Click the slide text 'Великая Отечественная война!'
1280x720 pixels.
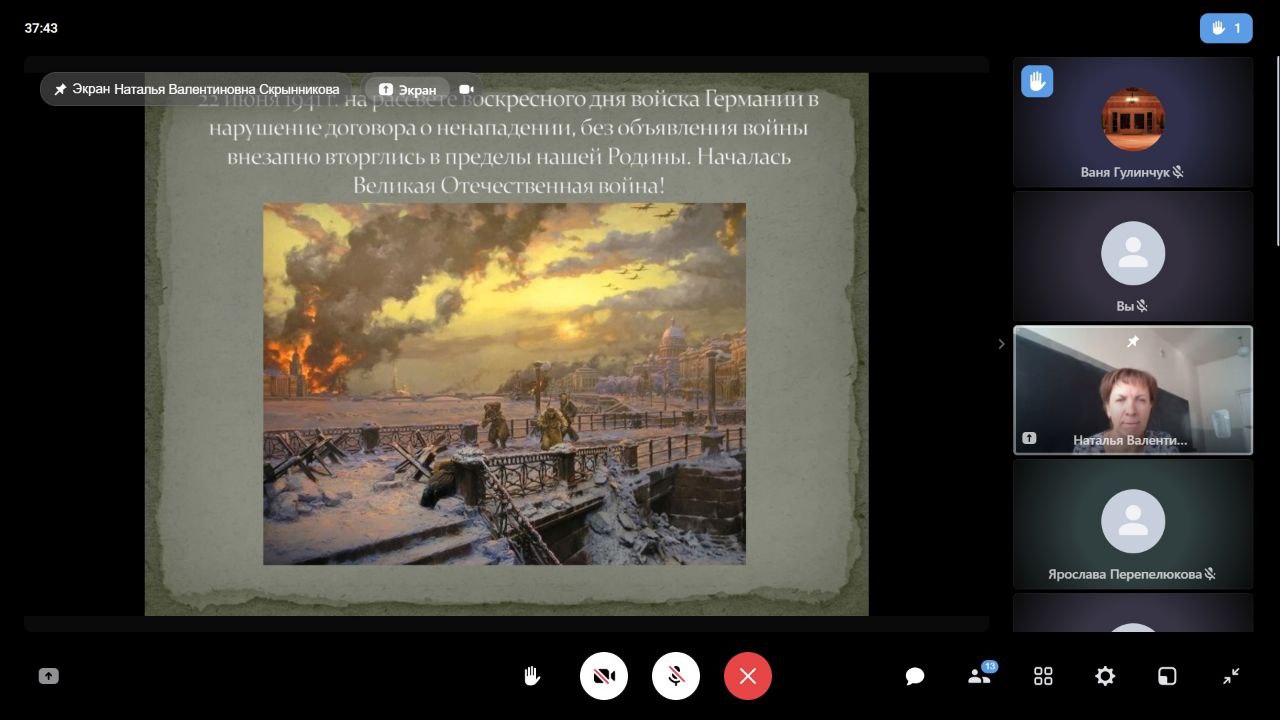pyautogui.click(x=508, y=185)
